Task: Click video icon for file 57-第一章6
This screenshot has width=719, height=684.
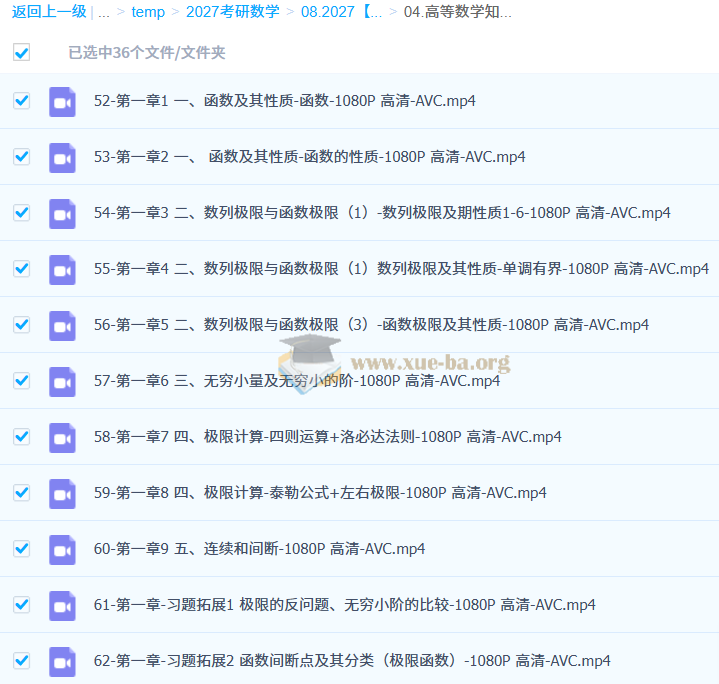Action: [x=62, y=381]
